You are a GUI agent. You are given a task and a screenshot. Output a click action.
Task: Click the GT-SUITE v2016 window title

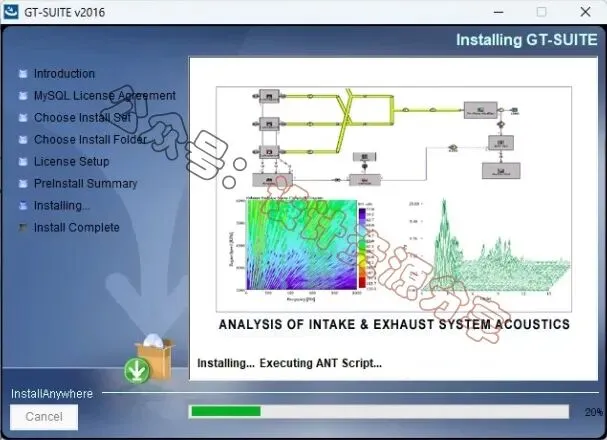[x=65, y=12]
